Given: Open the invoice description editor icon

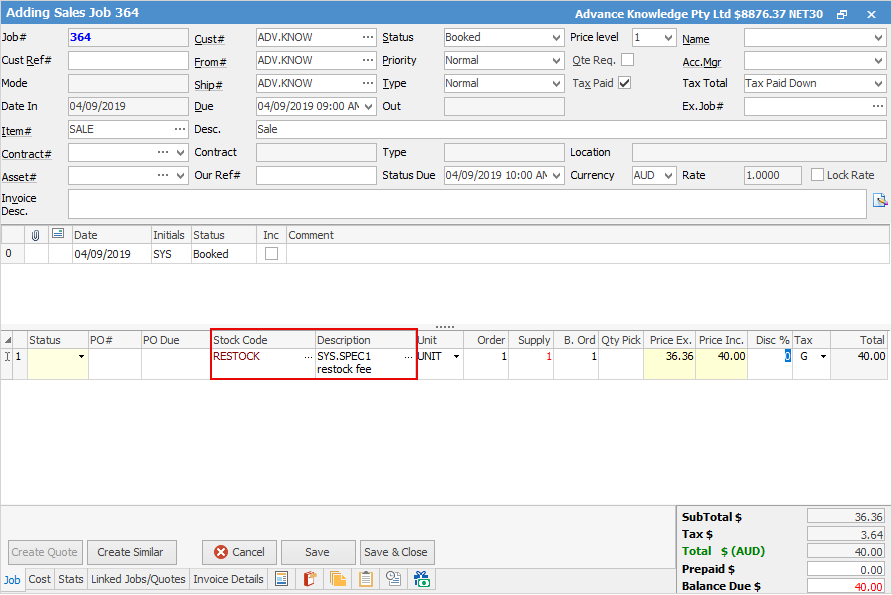Looking at the screenshot, I should click(880, 200).
